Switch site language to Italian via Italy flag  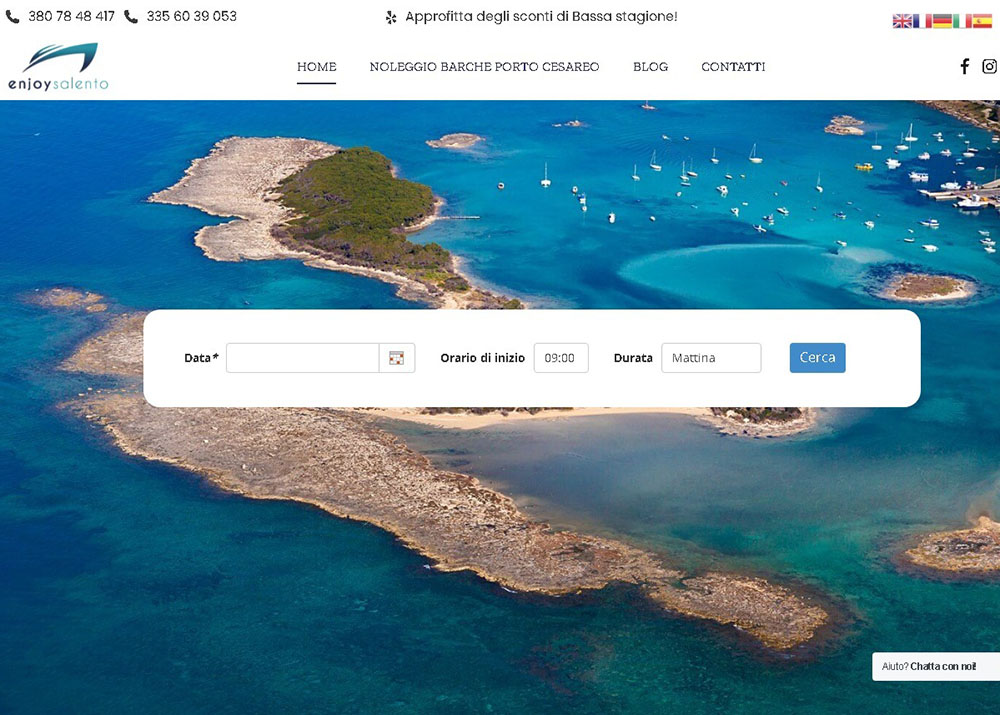(x=962, y=21)
